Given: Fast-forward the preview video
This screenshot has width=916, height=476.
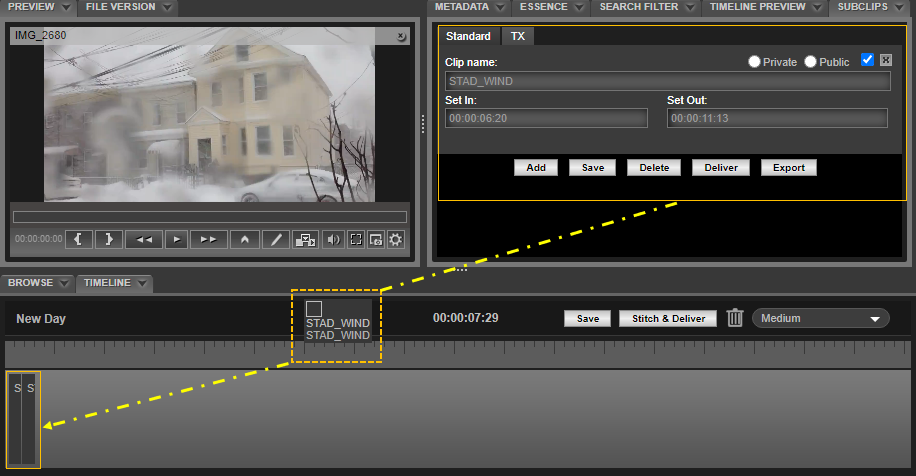Looking at the screenshot, I should click(209, 239).
